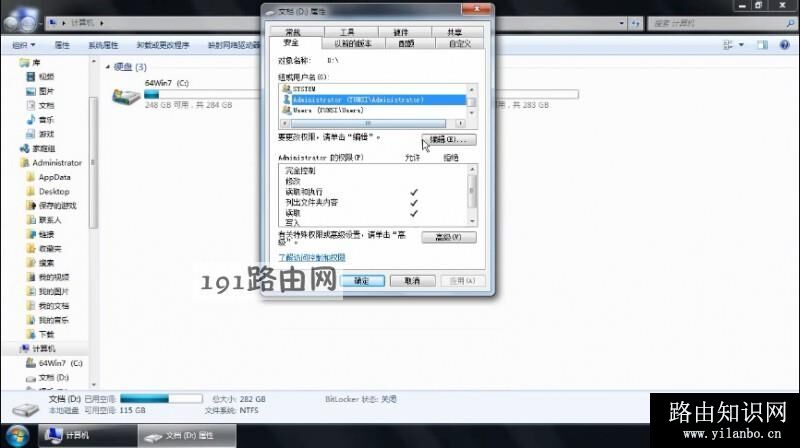This screenshot has width=800, height=448.
Task: Open Explorer help icon
Action: [785, 45]
